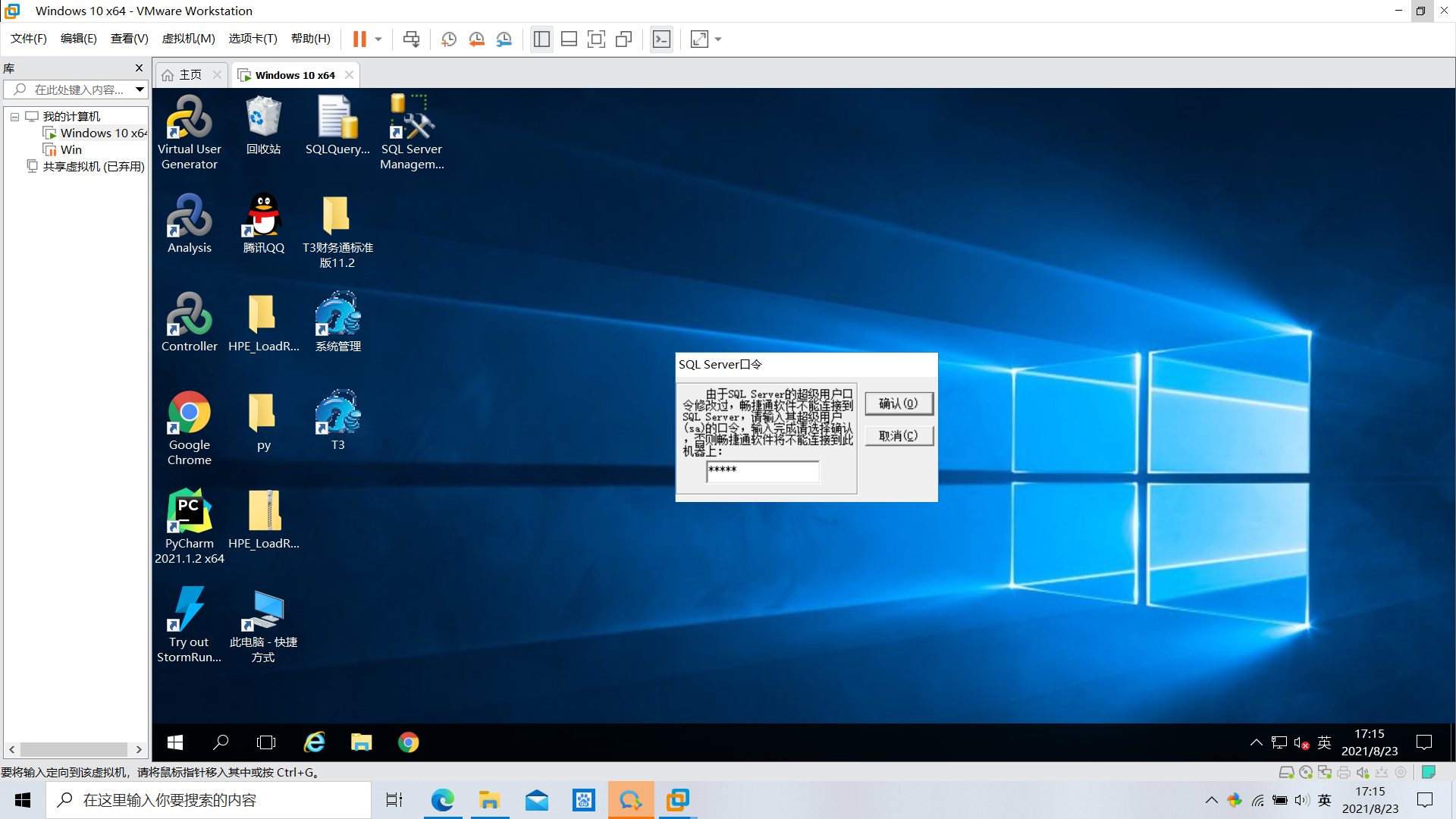Image resolution: width=1456 pixels, height=819 pixels.
Task: Select the 回收站 recycle bin icon
Action: tap(263, 126)
